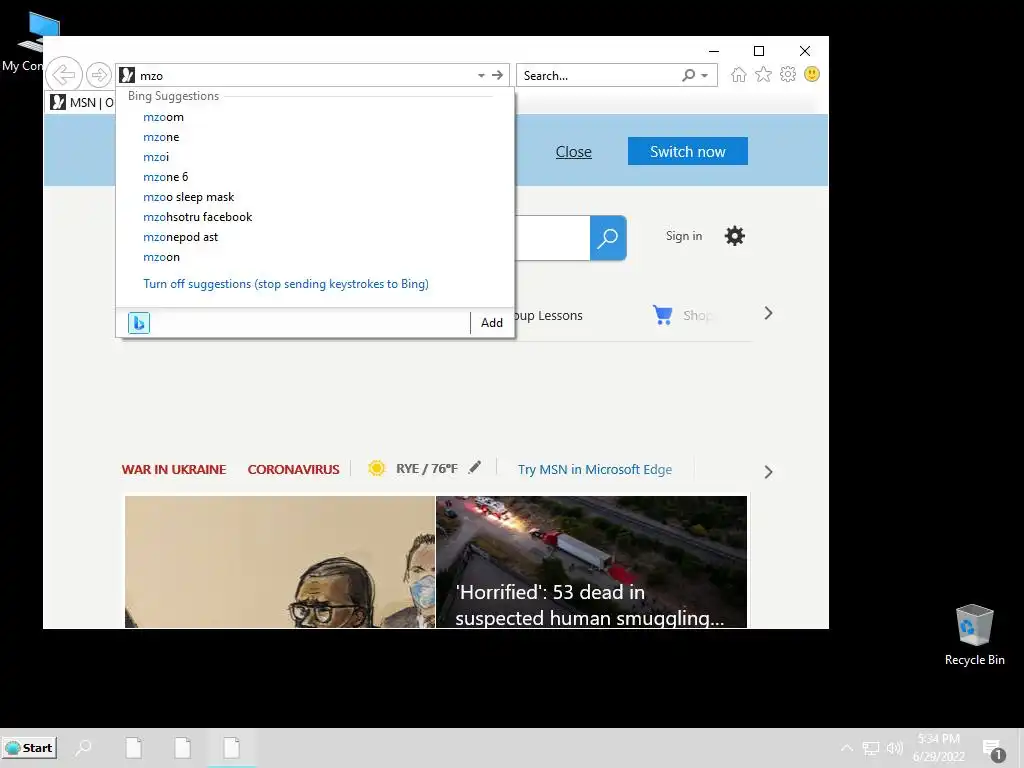Click the Sign in link
Viewport: 1024px width, 768px height.
(x=684, y=236)
